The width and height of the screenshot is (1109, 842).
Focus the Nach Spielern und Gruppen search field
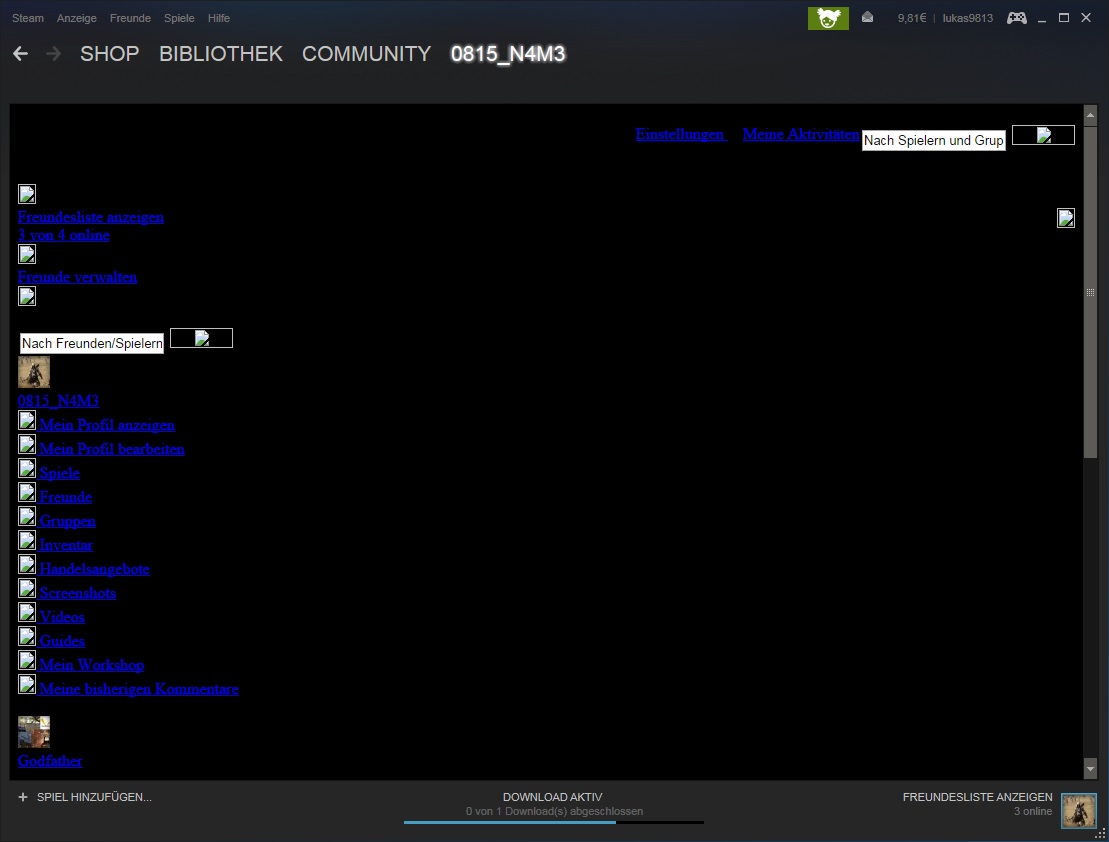(x=934, y=140)
